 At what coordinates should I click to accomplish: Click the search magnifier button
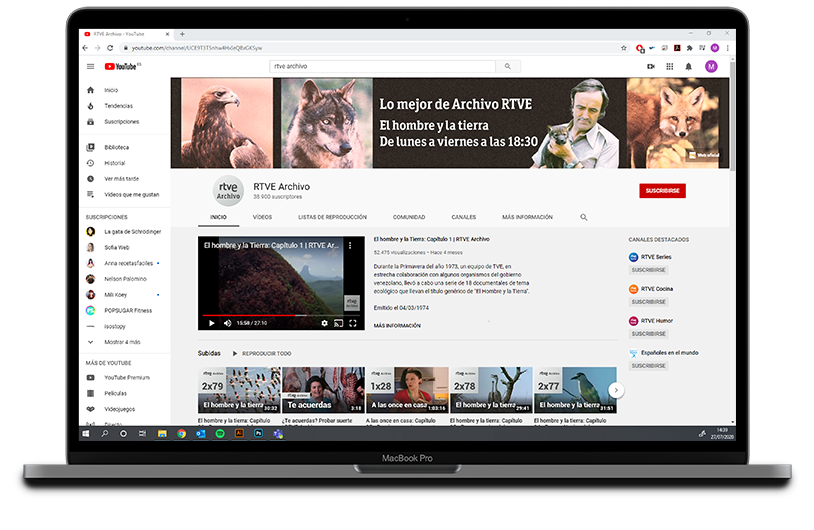click(508, 67)
